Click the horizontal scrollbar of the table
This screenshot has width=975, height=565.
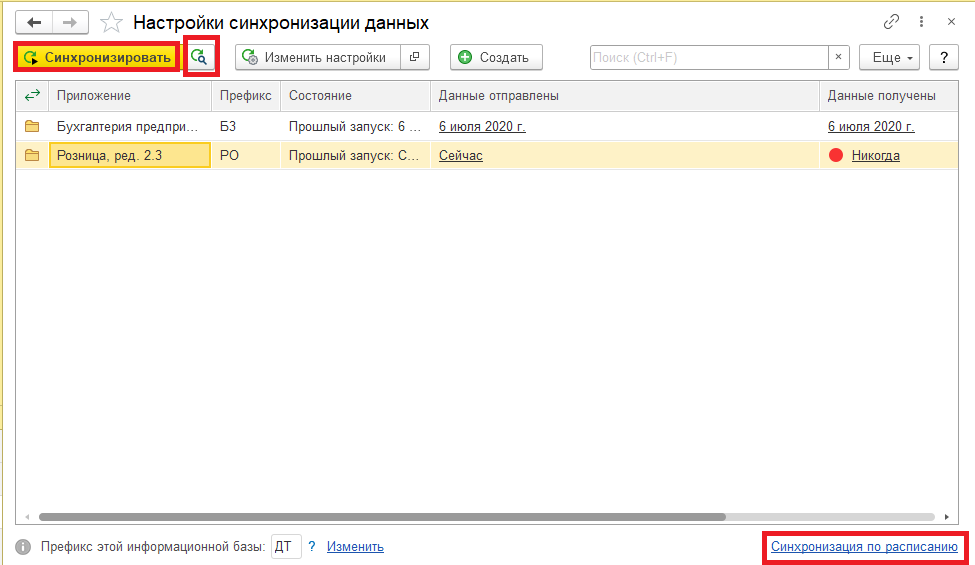(x=380, y=517)
